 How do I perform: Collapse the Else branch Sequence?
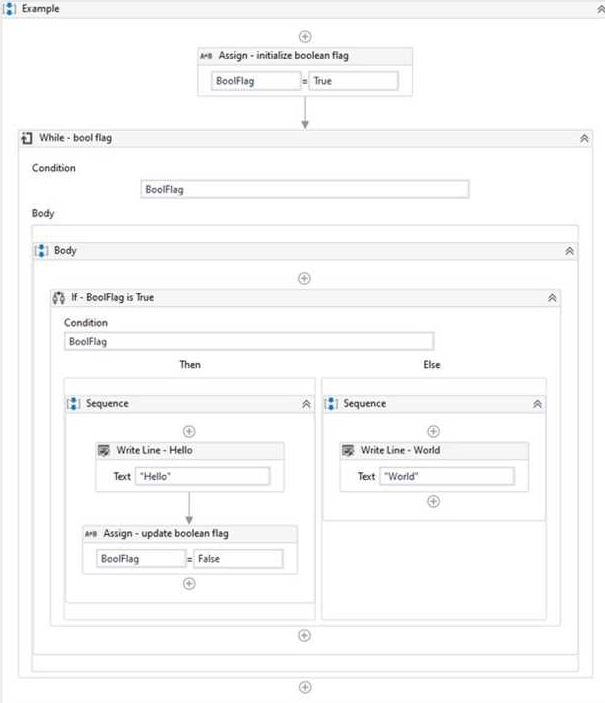(537, 404)
